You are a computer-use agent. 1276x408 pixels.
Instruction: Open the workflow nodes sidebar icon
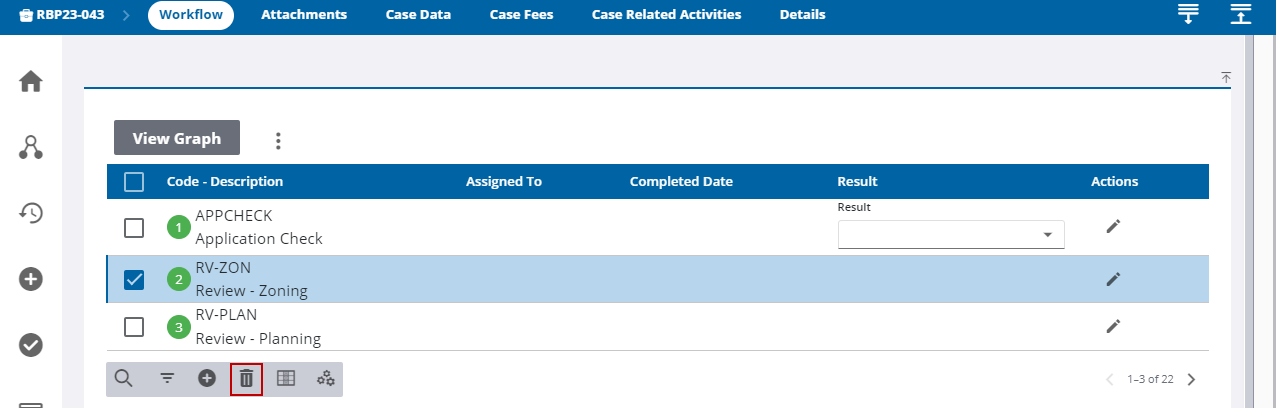pos(30,148)
